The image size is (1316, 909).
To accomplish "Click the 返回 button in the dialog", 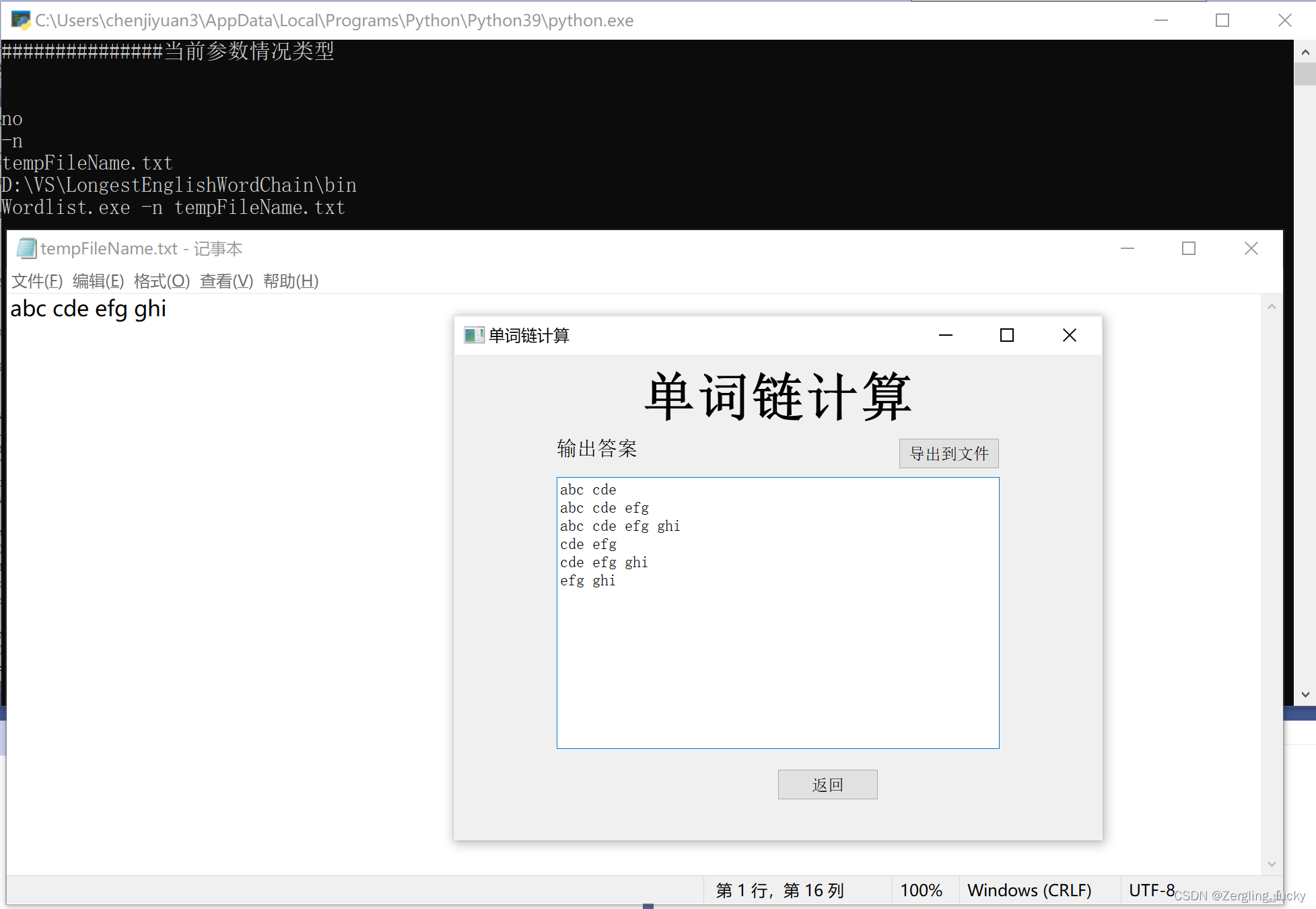I will click(827, 785).
